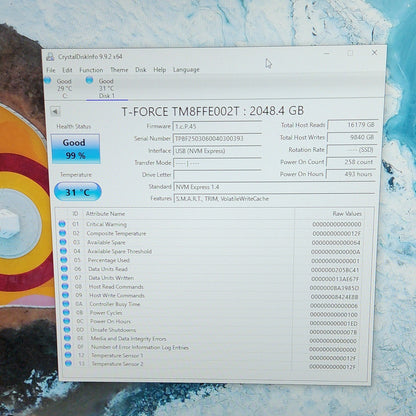
Task: Click the 31 °C temperature button
Action: coord(78,192)
